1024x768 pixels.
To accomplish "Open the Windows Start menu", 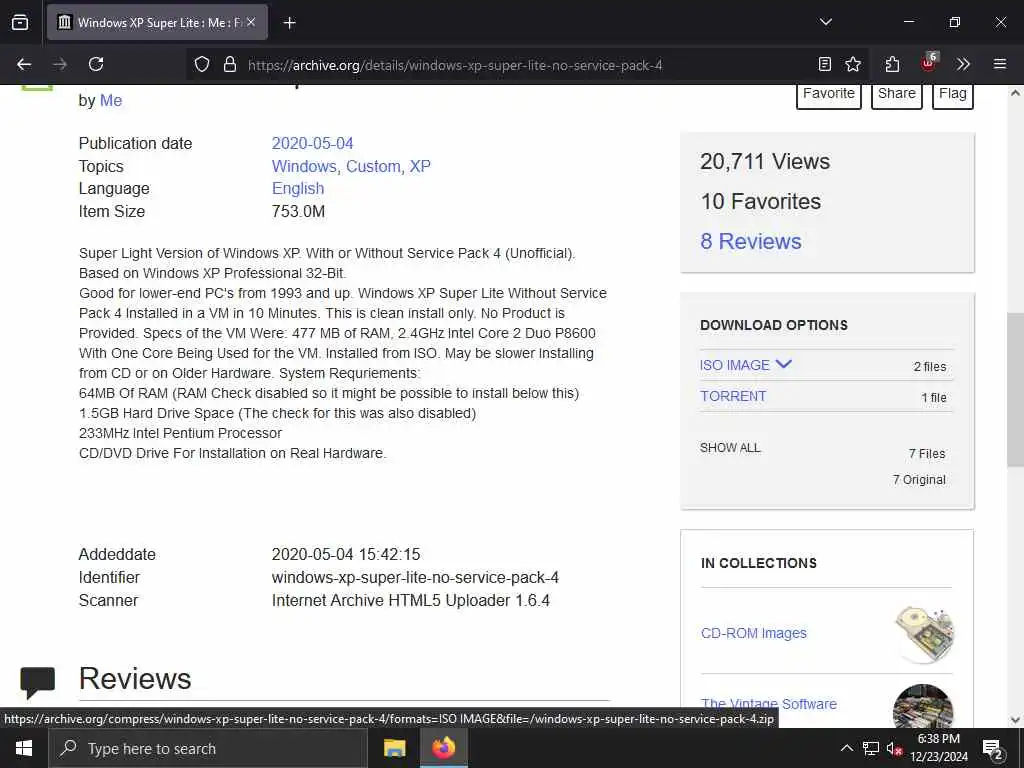I will 24,748.
